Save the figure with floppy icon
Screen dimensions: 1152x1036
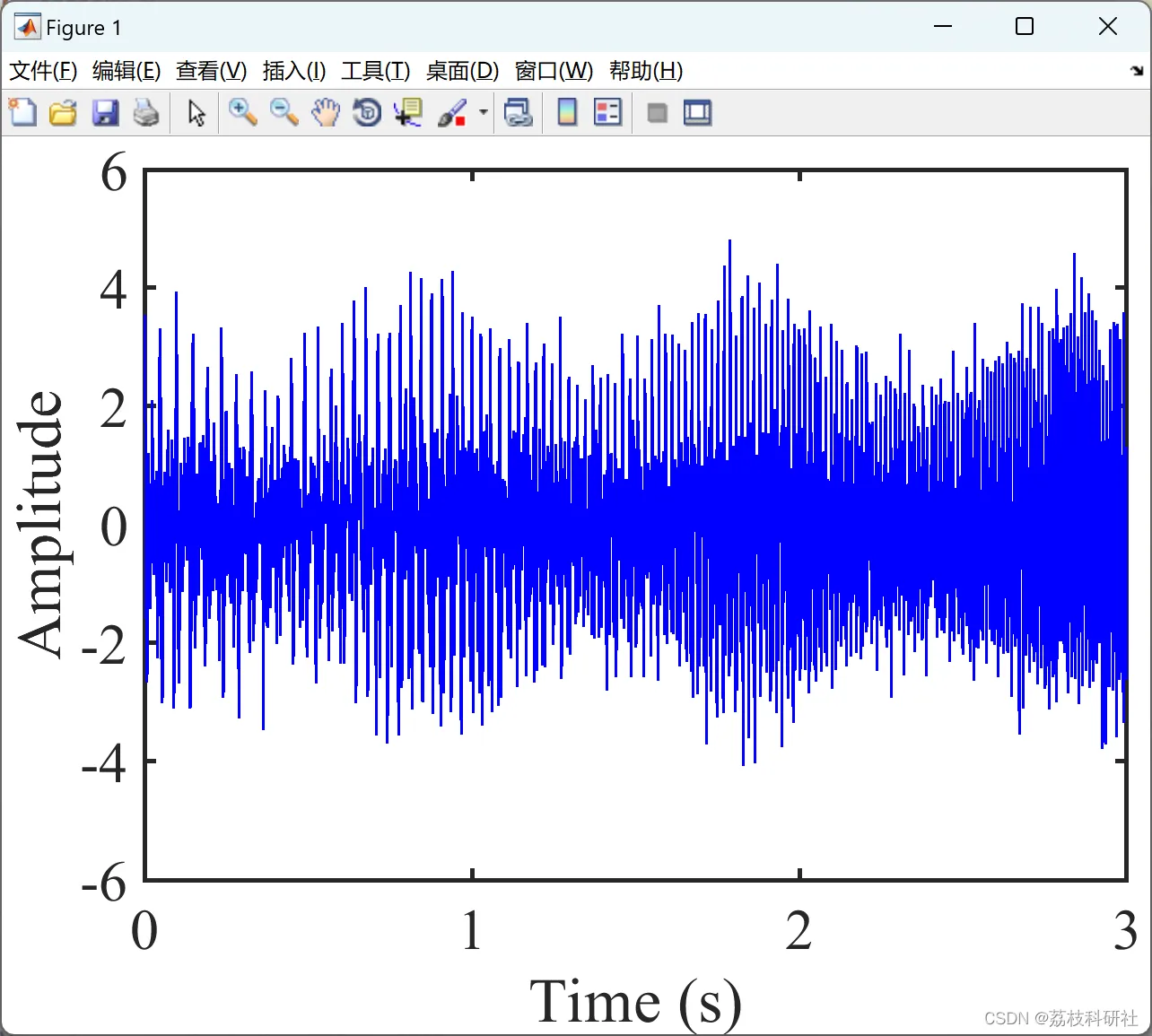(x=105, y=113)
